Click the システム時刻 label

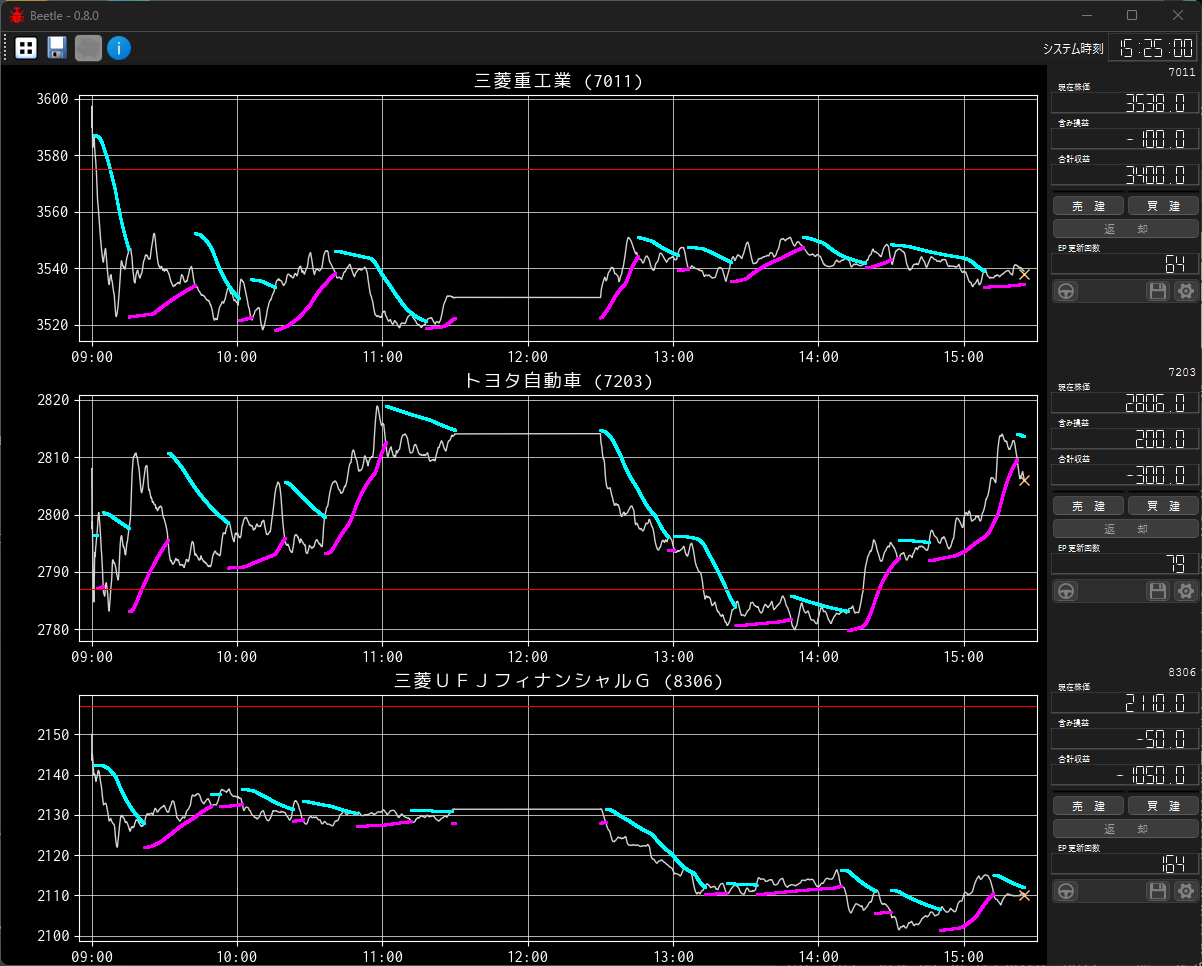1072,48
